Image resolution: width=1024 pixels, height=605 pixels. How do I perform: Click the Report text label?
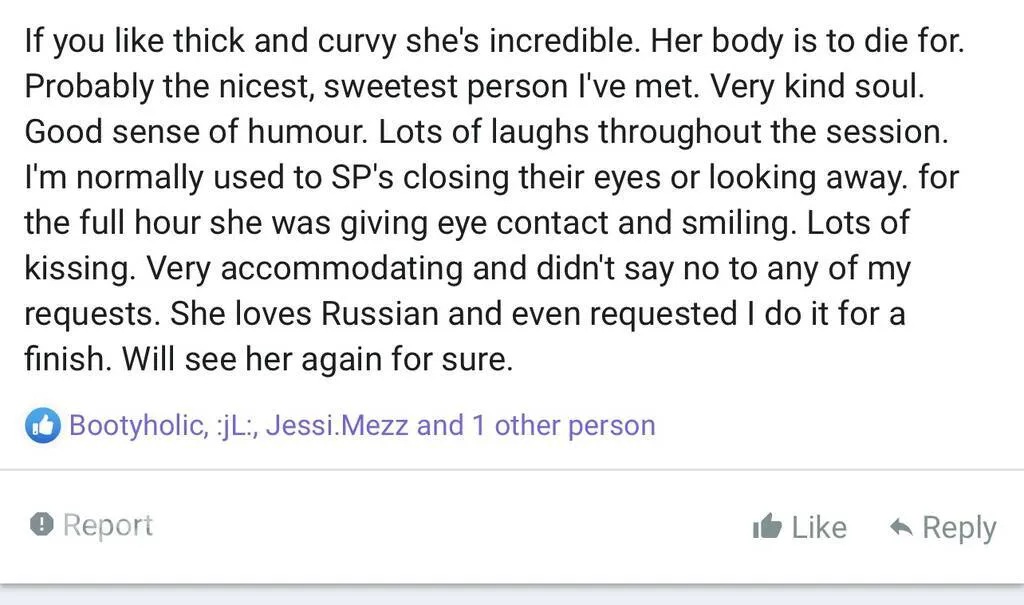coord(108,525)
